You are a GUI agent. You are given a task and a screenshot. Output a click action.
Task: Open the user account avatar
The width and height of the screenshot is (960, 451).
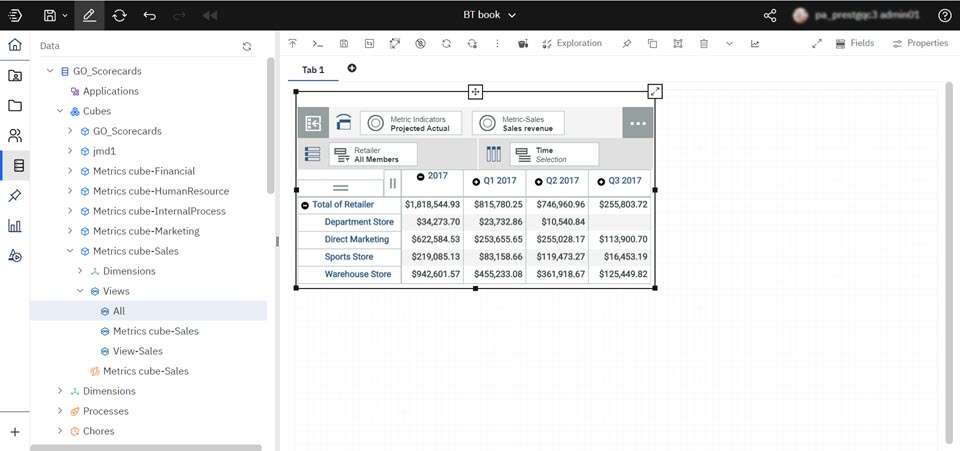click(800, 15)
